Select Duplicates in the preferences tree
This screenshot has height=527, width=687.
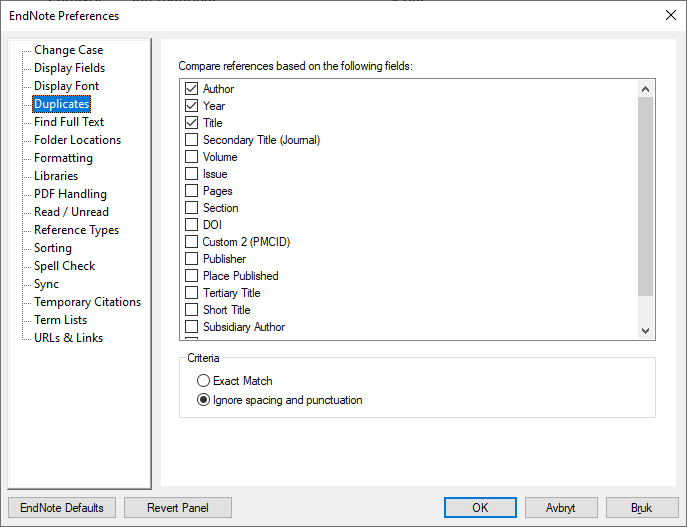pyautogui.click(x=62, y=104)
